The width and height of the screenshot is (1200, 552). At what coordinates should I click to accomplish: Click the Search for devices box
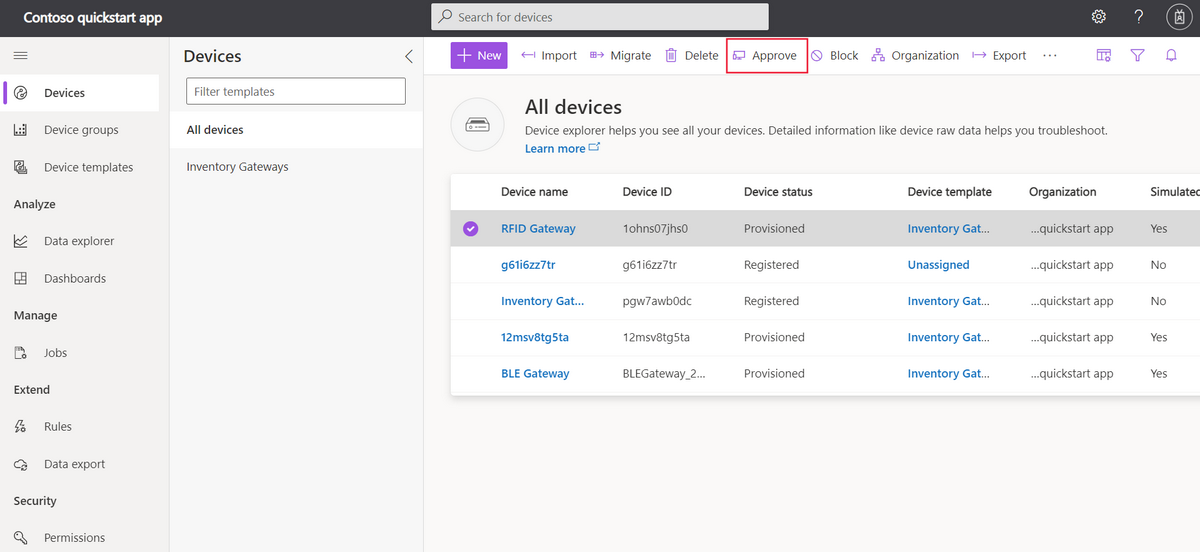coord(600,17)
